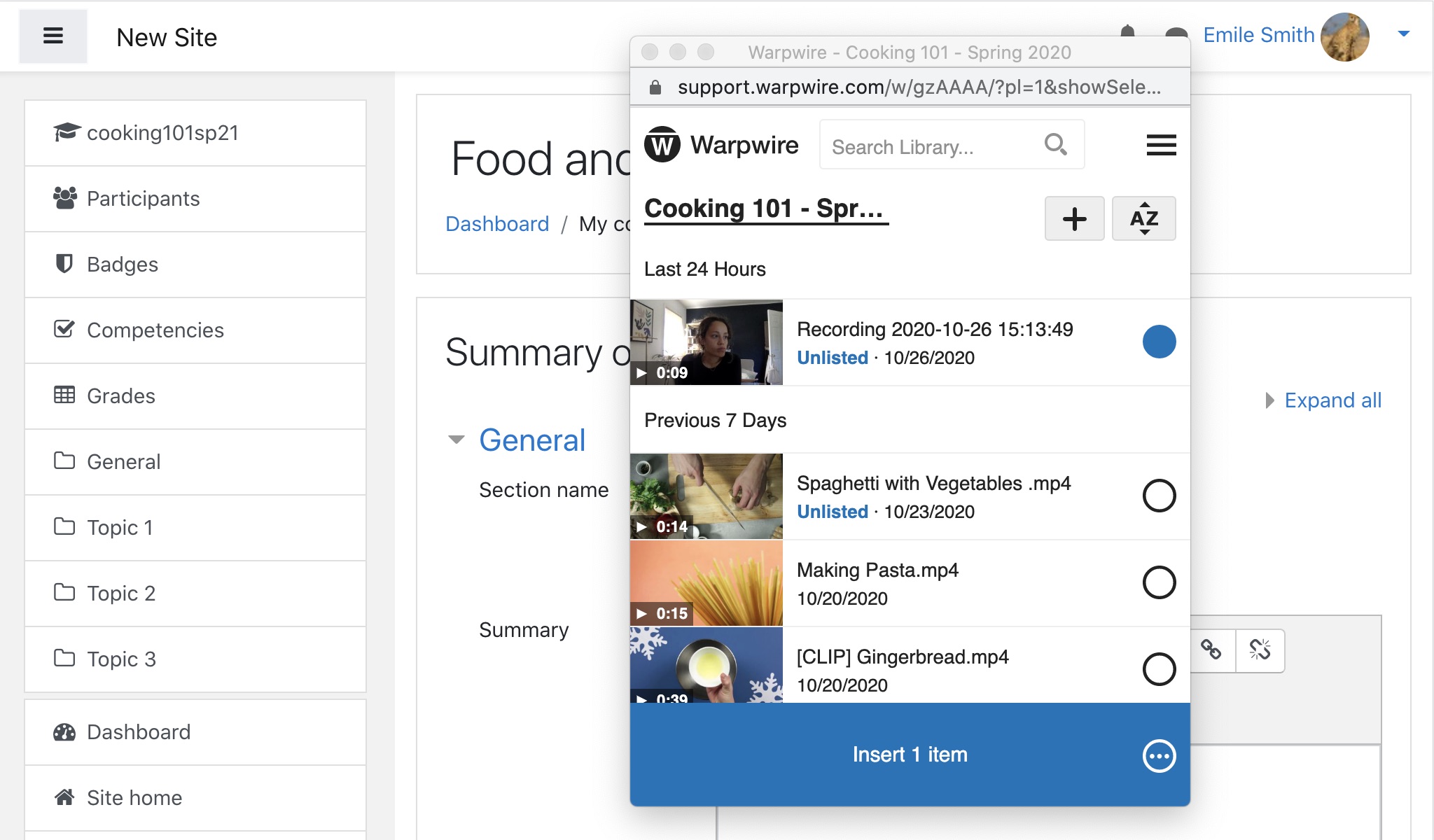Open the Warpwire hamburger menu
The height and width of the screenshot is (840, 1434).
1161,145
